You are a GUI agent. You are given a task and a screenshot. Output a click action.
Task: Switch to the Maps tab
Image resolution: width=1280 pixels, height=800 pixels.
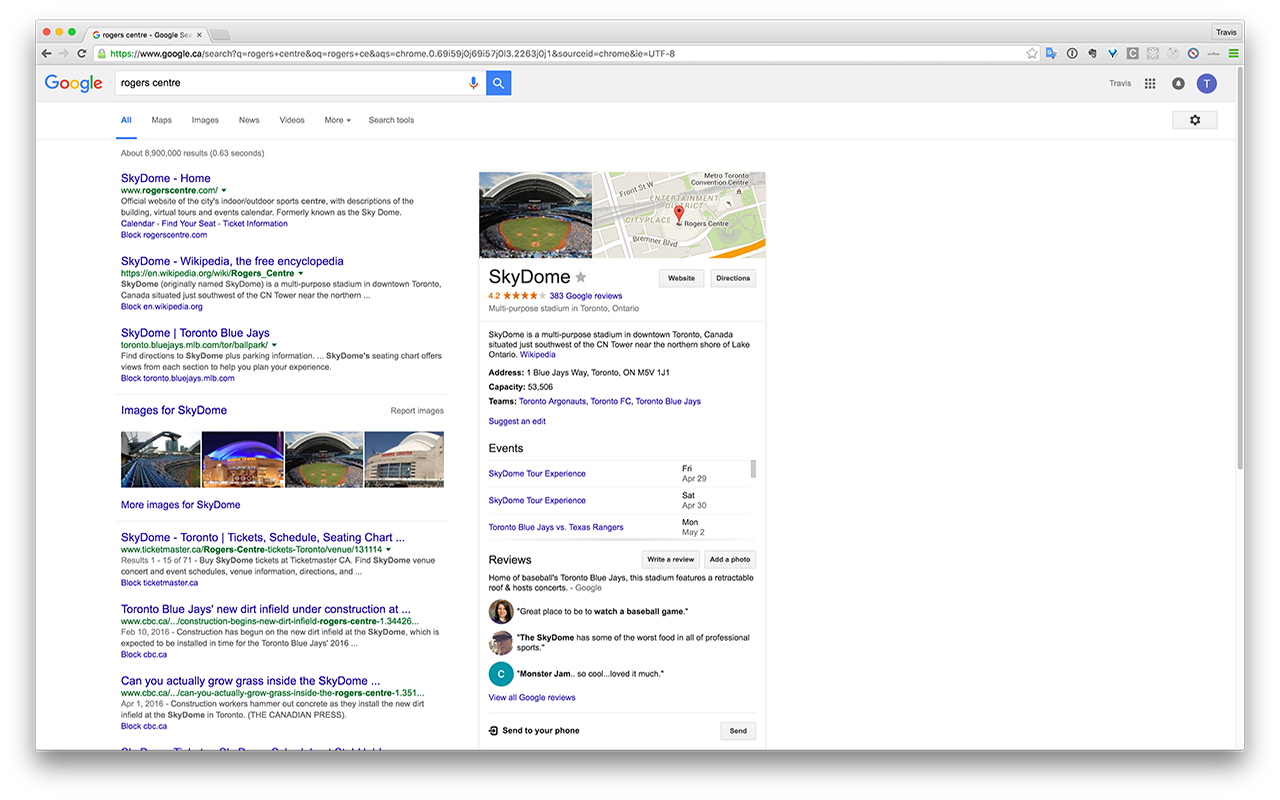162,120
